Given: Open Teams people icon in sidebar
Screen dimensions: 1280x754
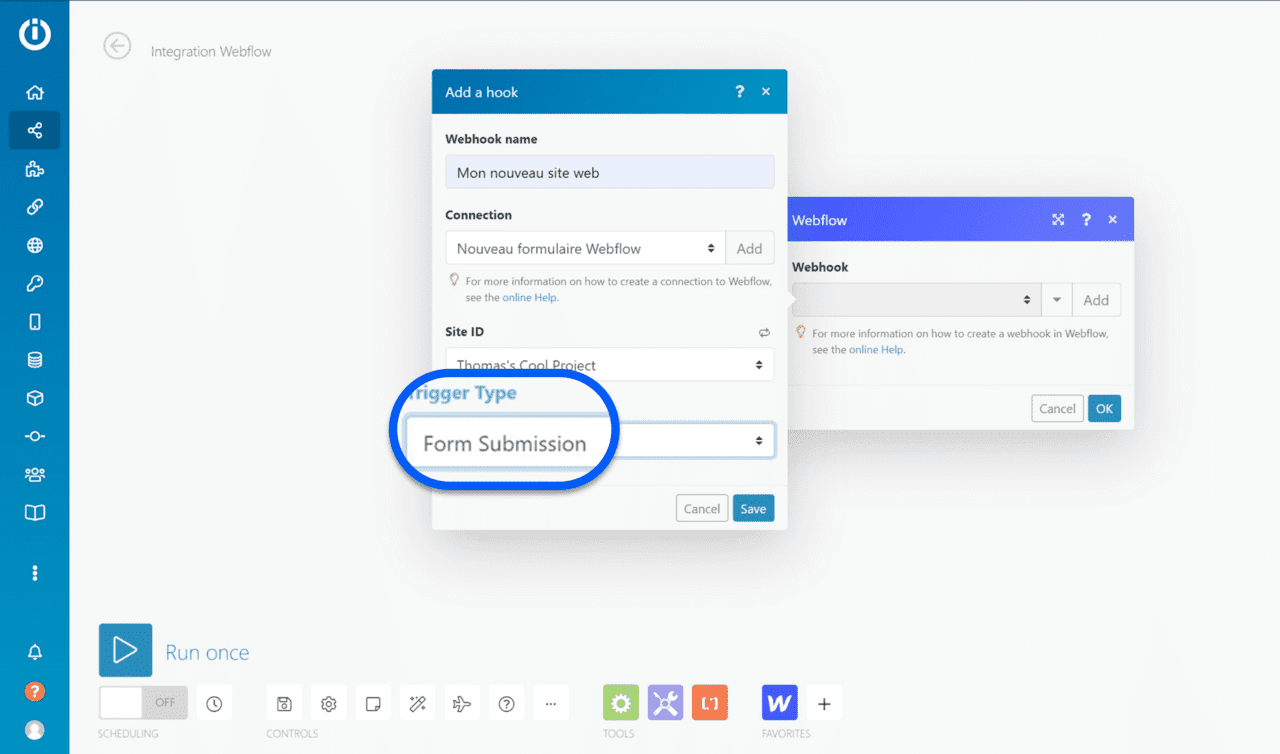Looking at the screenshot, I should (35, 475).
